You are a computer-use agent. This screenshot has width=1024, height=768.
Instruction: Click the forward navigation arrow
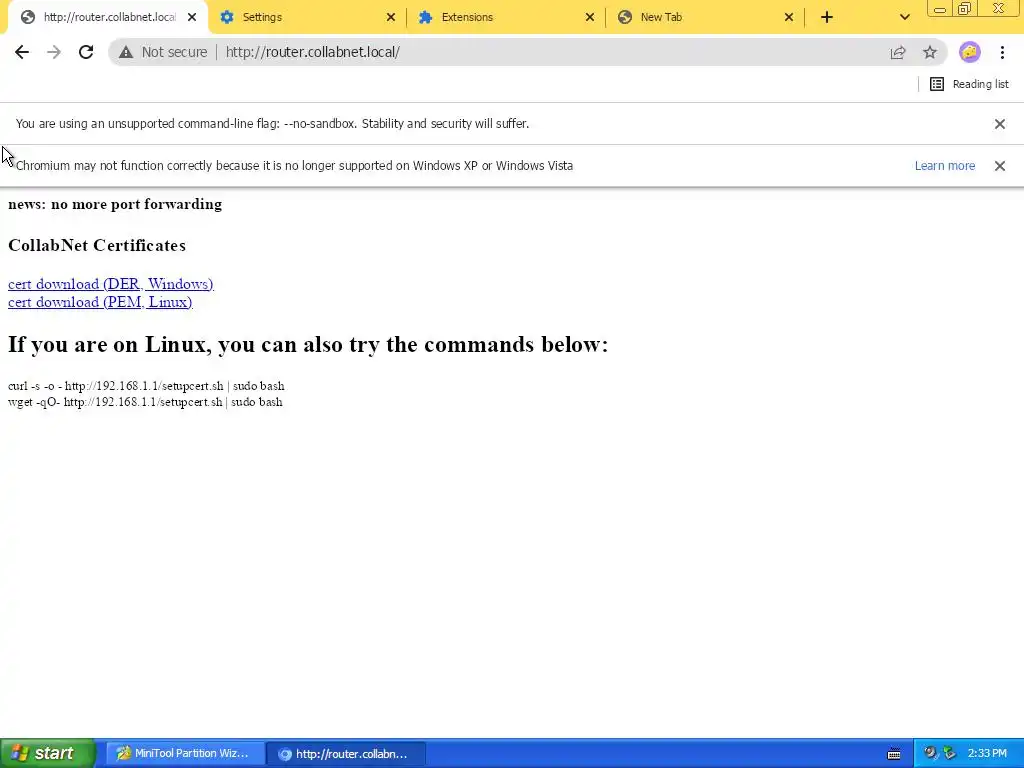pyautogui.click(x=54, y=52)
